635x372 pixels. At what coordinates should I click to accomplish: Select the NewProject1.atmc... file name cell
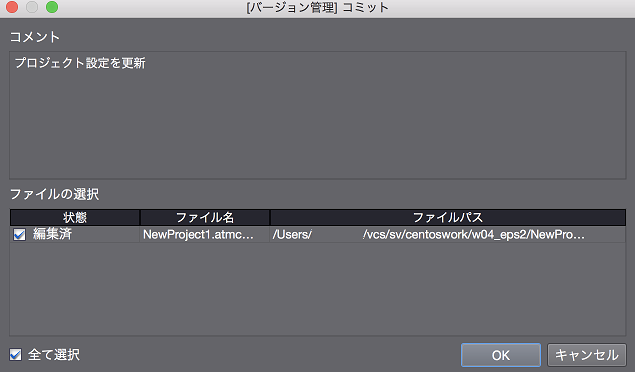(x=205, y=234)
